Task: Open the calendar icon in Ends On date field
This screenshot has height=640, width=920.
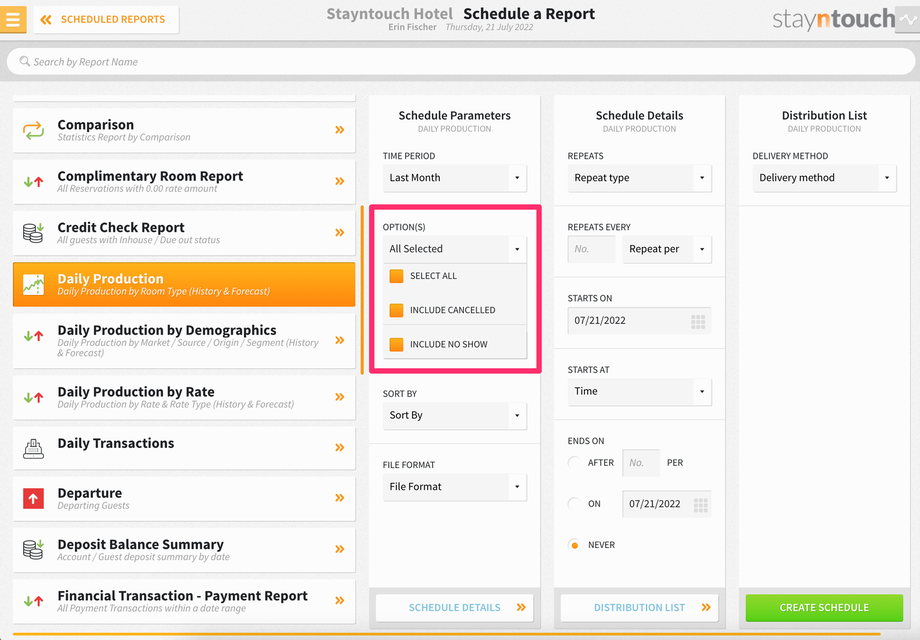Action: click(701, 504)
